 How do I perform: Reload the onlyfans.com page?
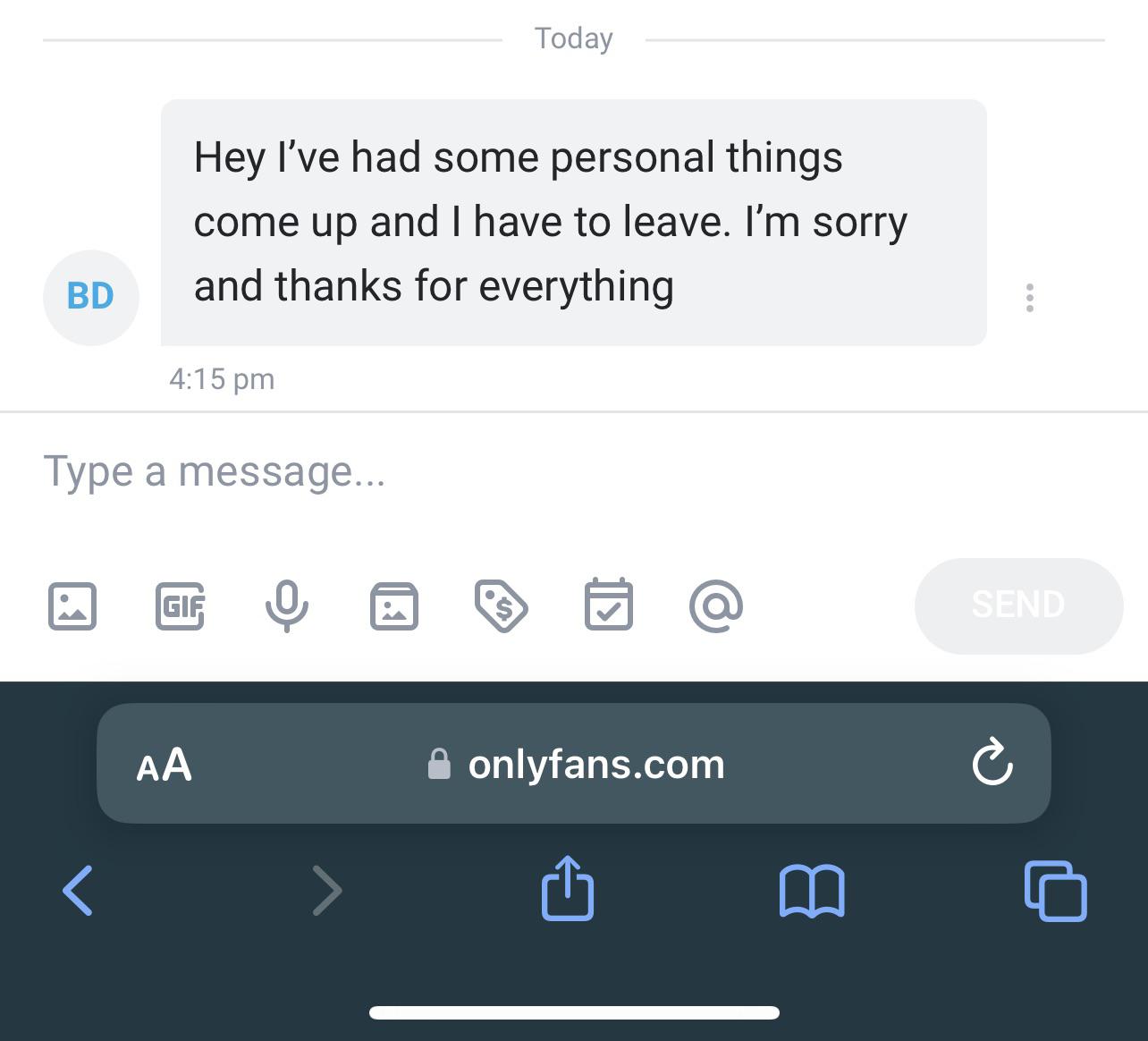tap(992, 763)
